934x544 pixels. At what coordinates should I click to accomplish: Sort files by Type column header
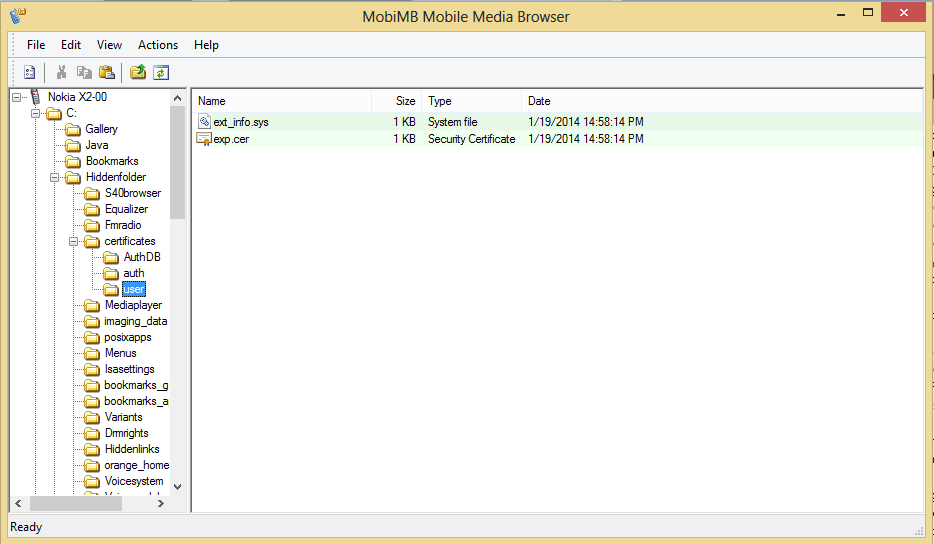coord(472,101)
